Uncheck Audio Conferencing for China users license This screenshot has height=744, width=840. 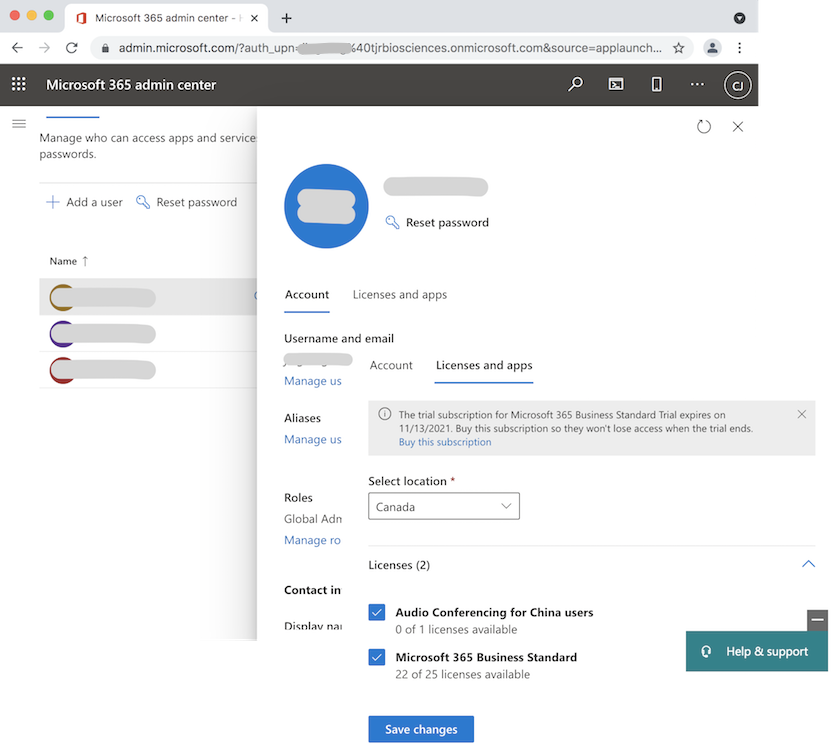(x=376, y=612)
